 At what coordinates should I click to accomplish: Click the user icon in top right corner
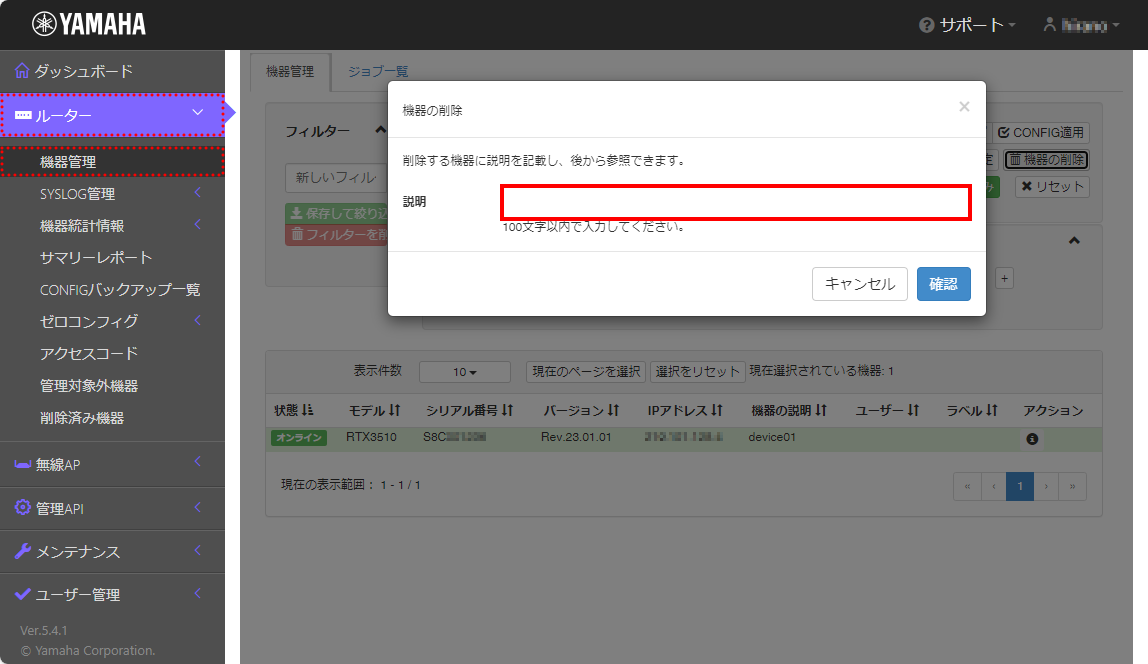coord(1049,22)
